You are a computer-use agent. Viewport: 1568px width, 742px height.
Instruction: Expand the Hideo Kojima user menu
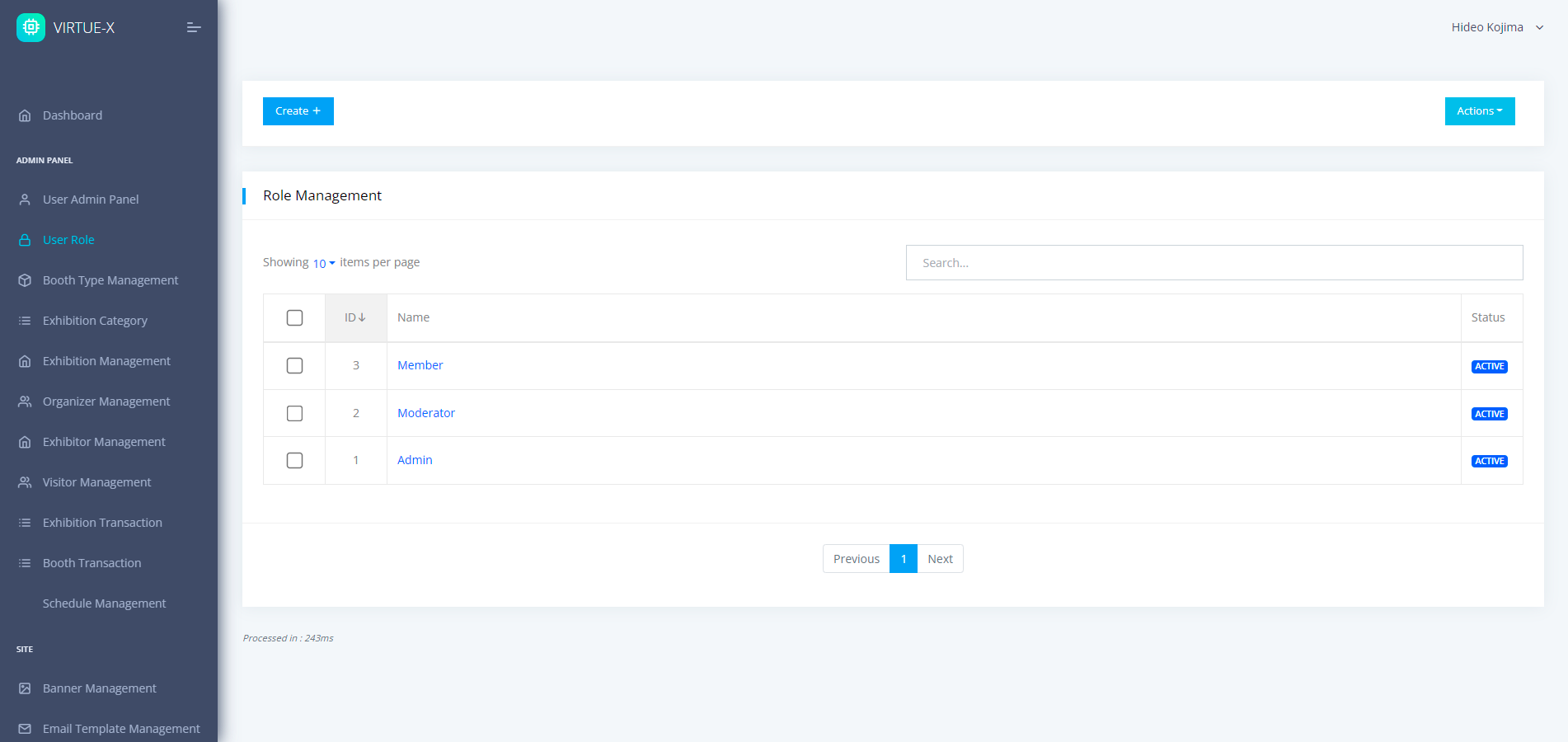tap(1496, 27)
